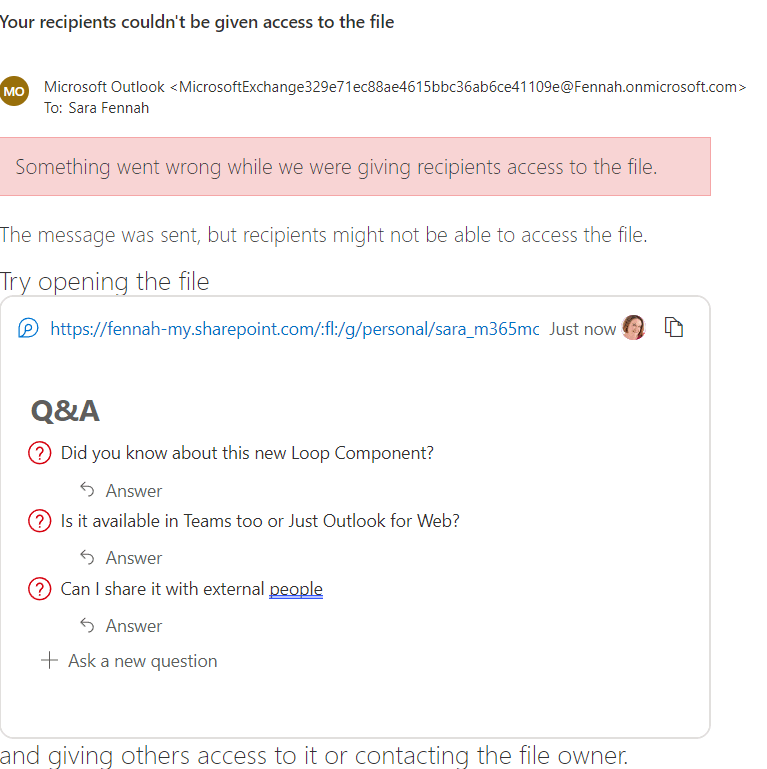767x769 pixels.
Task: Click the plus icon to add question
Action: coord(49,660)
